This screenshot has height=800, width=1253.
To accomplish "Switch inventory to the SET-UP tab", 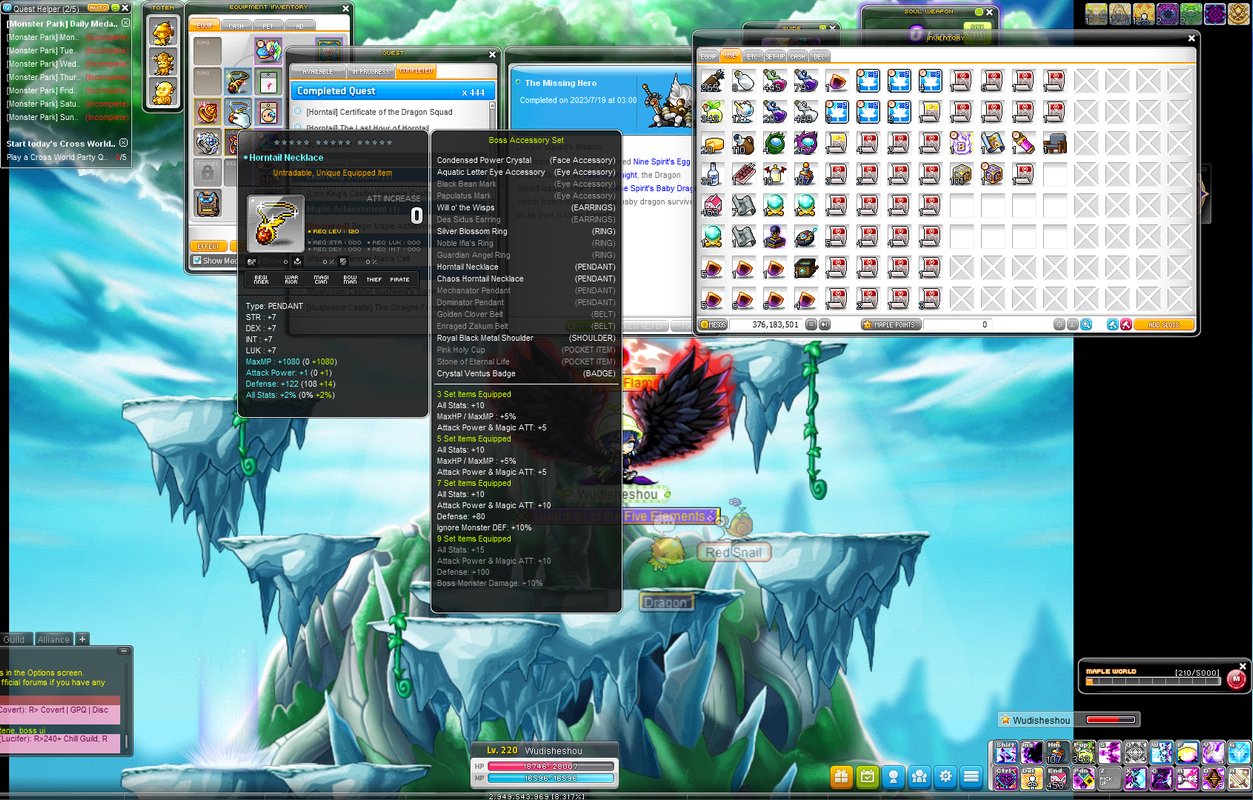I will (775, 56).
